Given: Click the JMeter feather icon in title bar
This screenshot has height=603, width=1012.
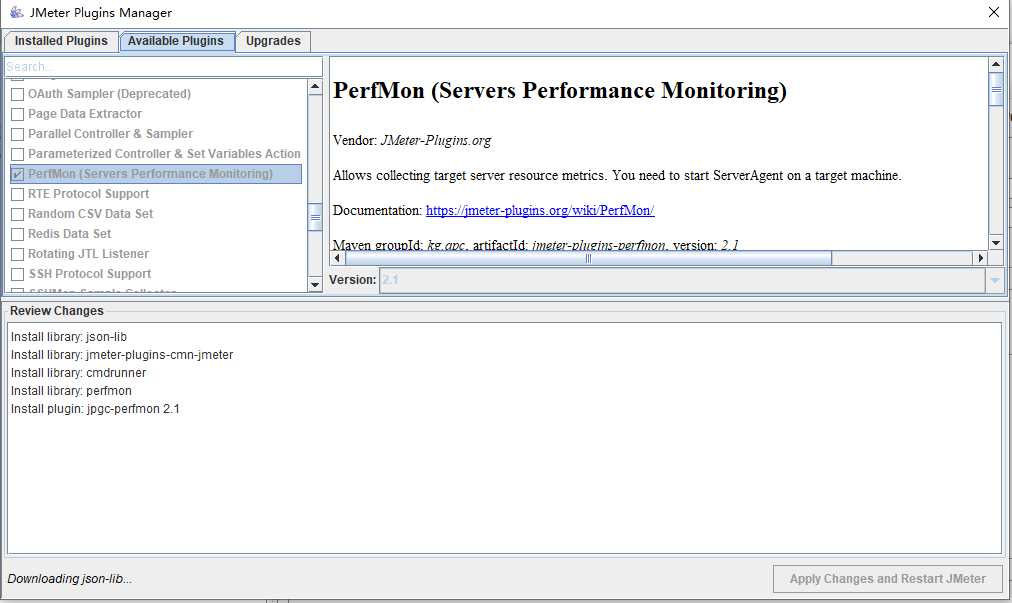Looking at the screenshot, I should tap(16, 12).
